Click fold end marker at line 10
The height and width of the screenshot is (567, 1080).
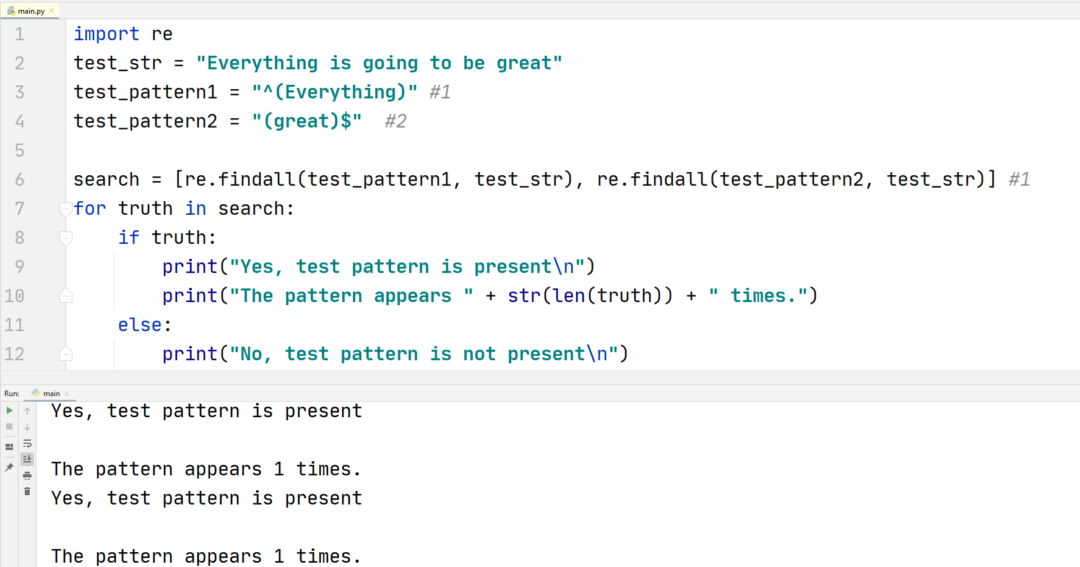point(65,296)
